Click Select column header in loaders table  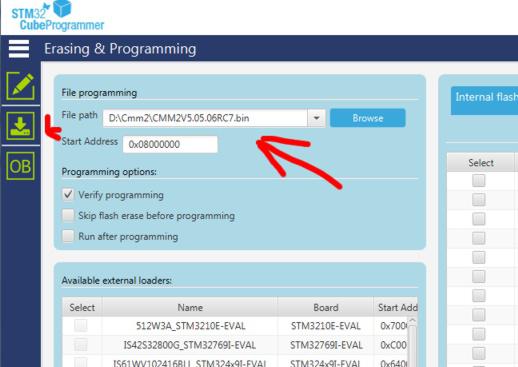pos(82,307)
